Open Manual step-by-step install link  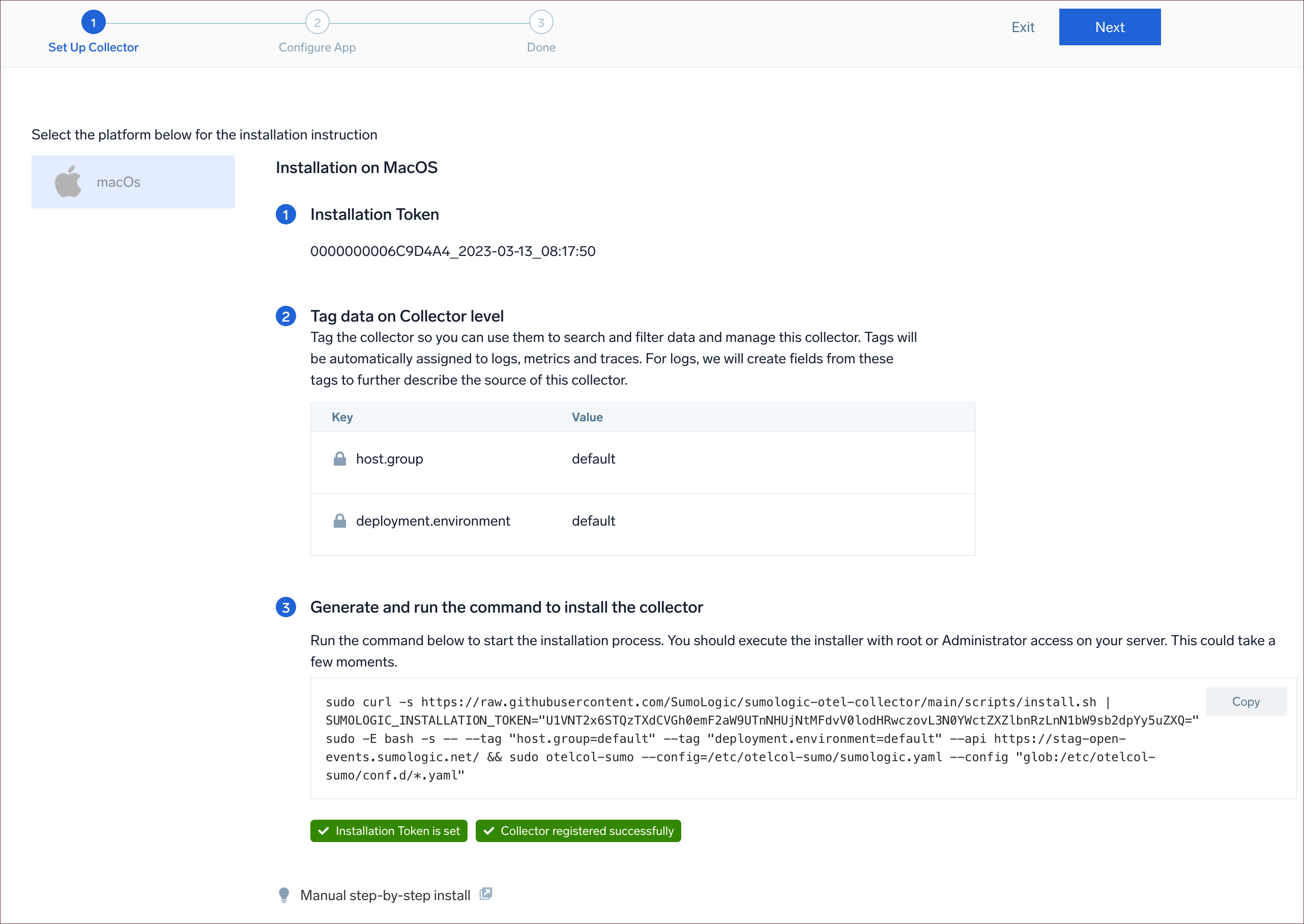pyautogui.click(x=385, y=895)
